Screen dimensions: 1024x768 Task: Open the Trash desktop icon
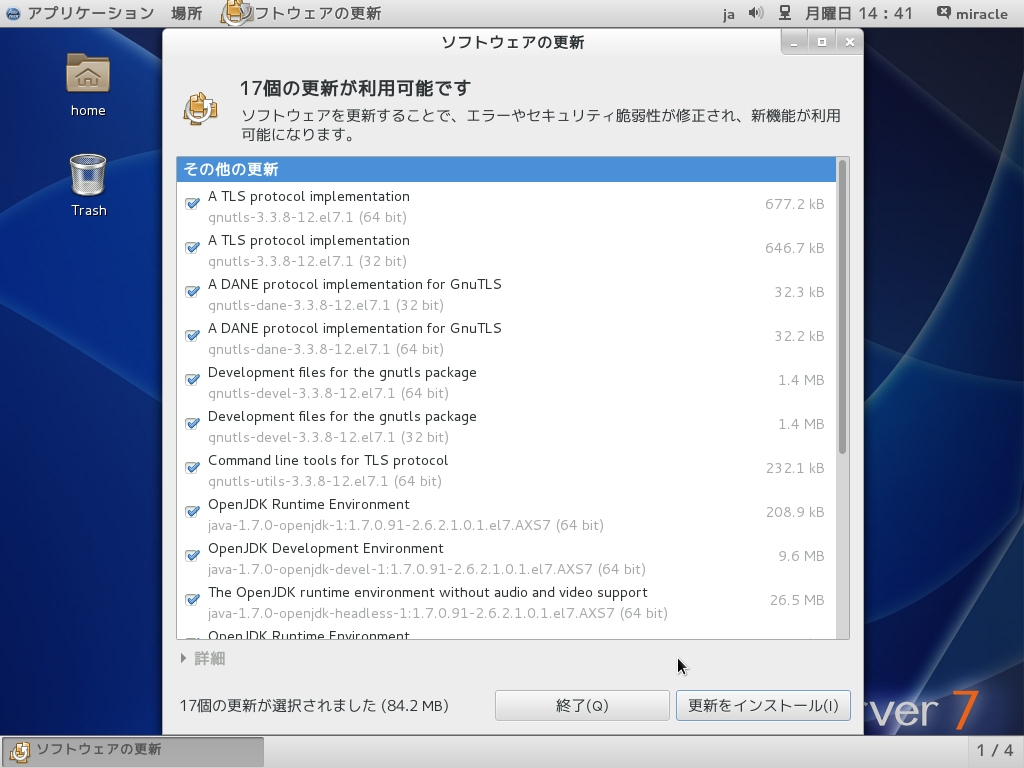(x=88, y=175)
